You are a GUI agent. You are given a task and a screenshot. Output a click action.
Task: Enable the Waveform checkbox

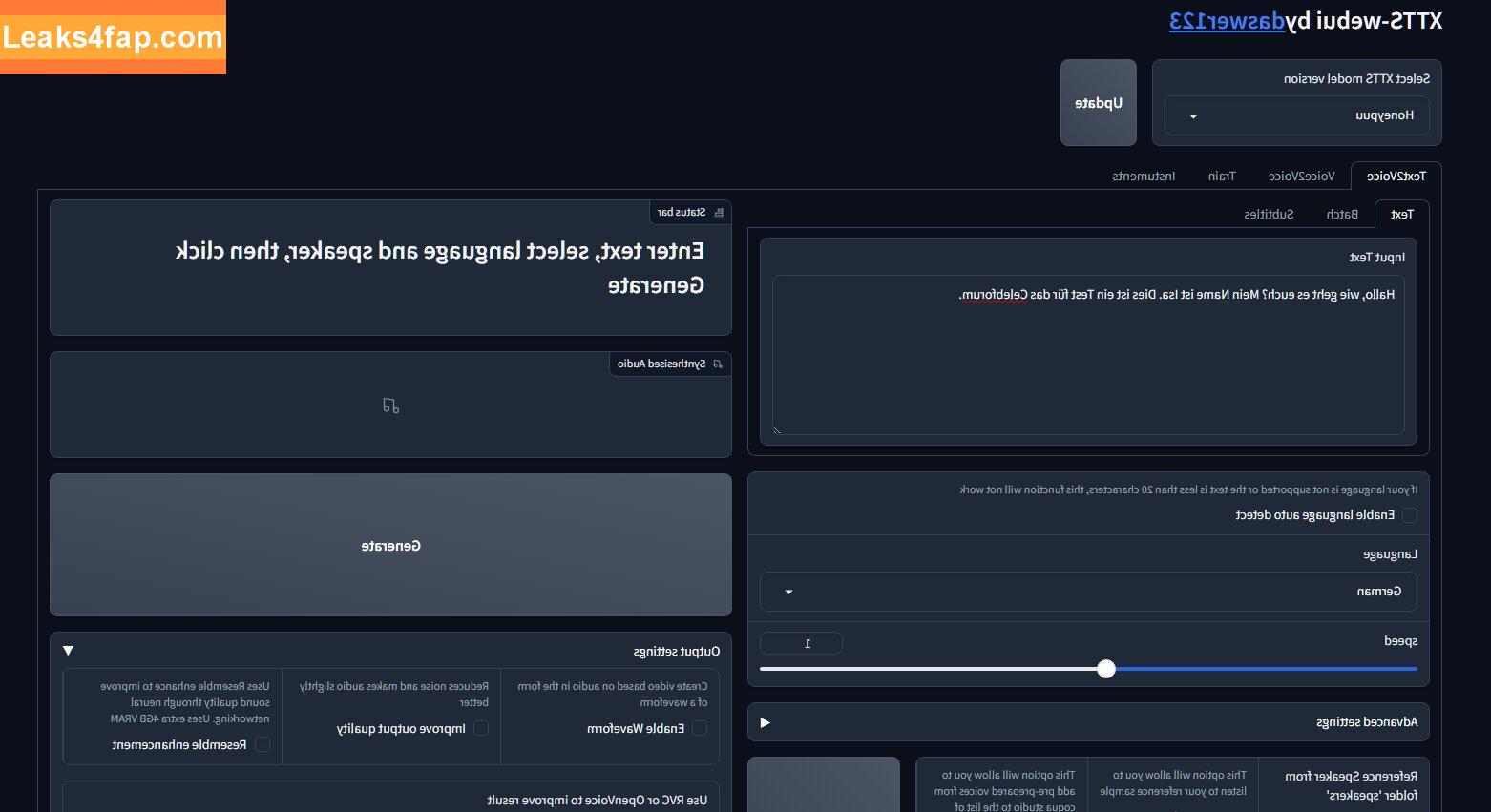tap(700, 728)
